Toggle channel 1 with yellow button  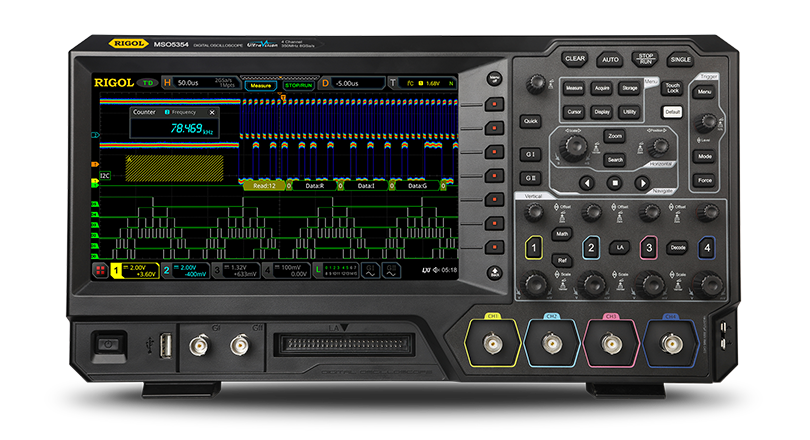(x=534, y=246)
